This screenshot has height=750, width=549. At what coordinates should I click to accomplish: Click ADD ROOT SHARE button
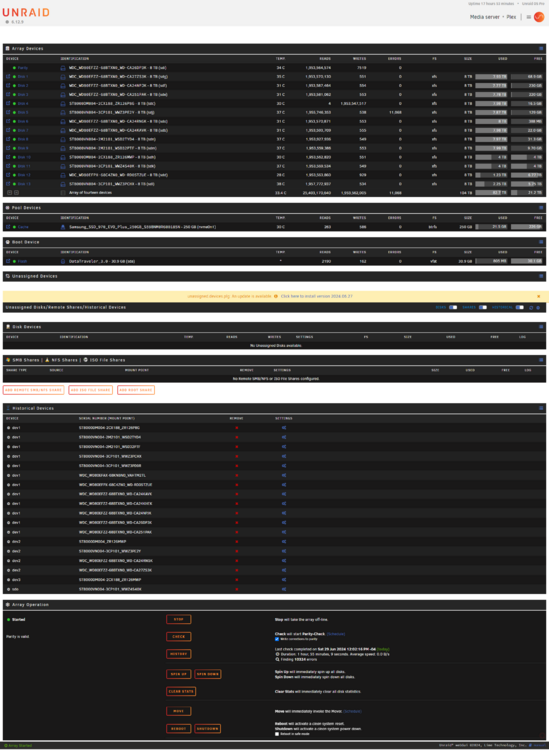pyautogui.click(x=136, y=390)
